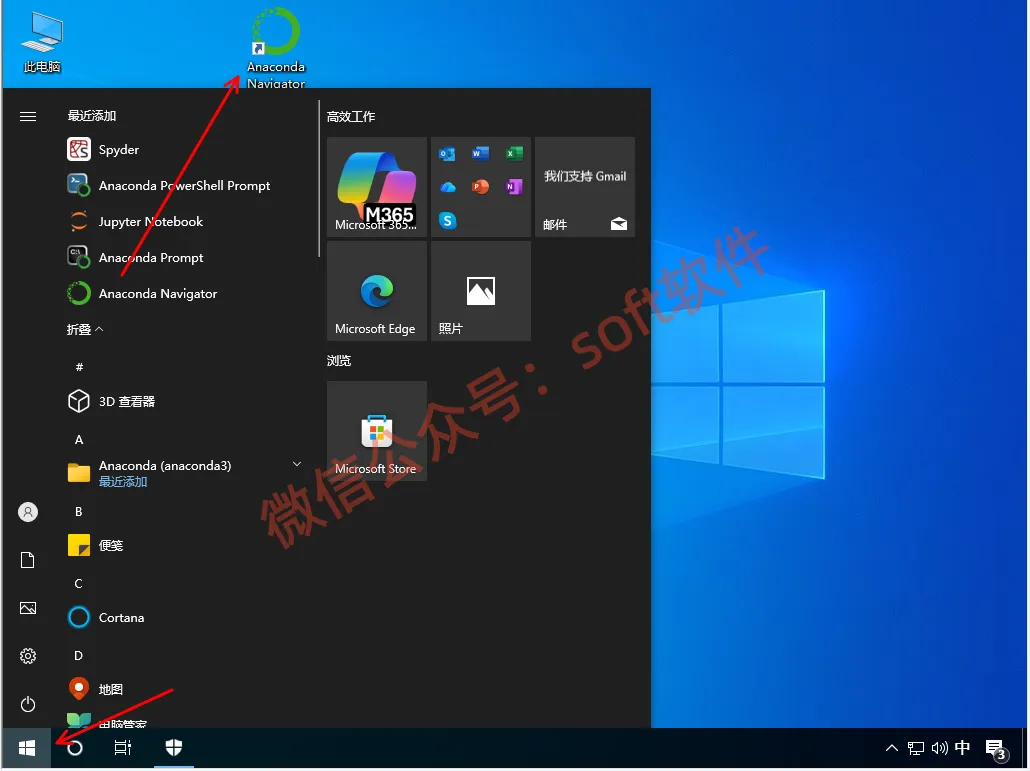The width and height of the screenshot is (1030, 771).
Task: Click 高效工作 tile group heading
Action: click(351, 117)
